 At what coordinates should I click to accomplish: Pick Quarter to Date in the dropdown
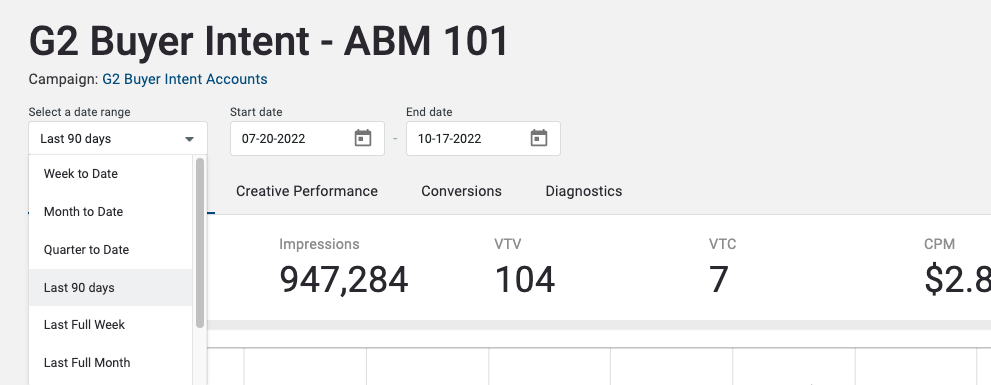click(111, 250)
